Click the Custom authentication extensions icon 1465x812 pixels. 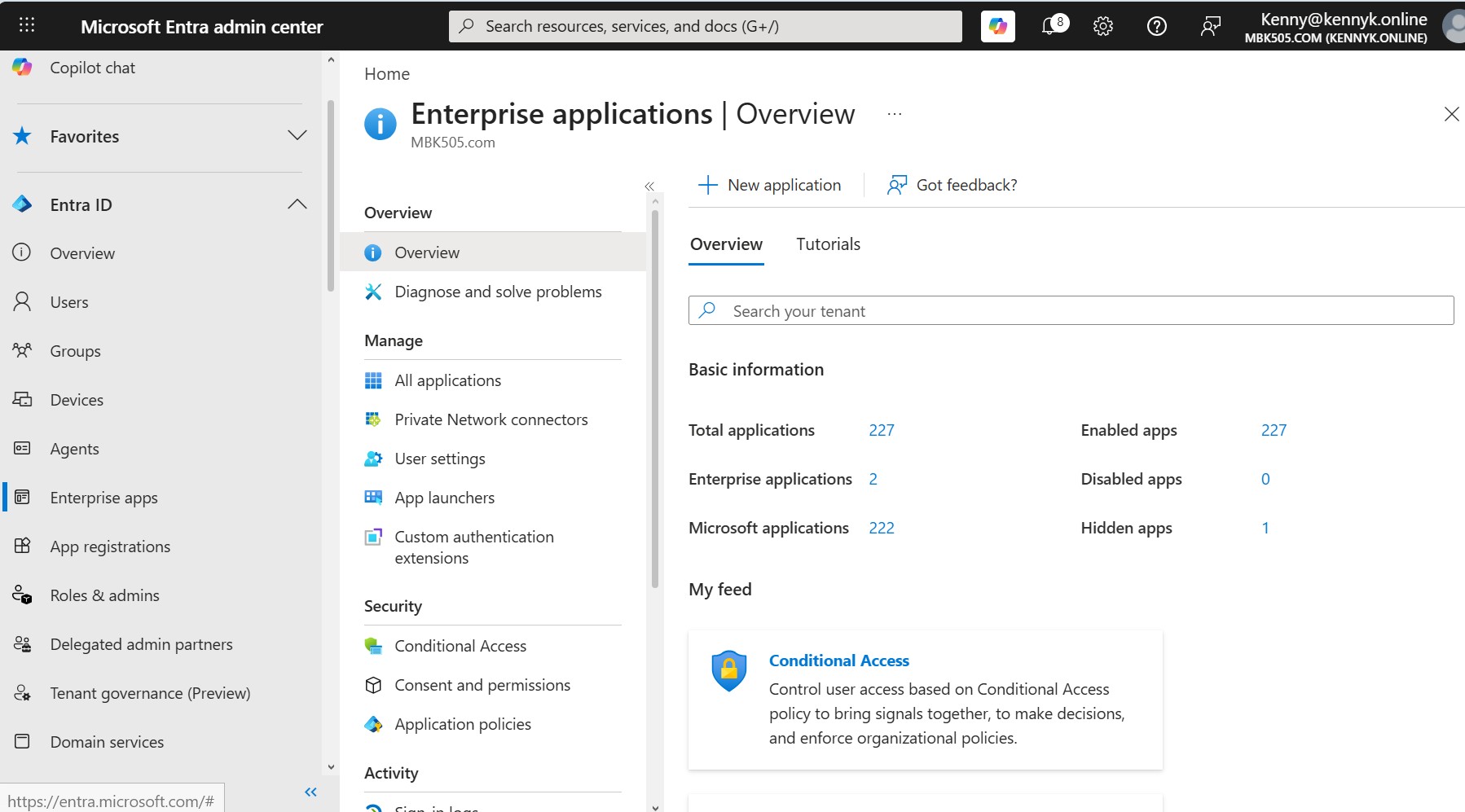pyautogui.click(x=373, y=537)
